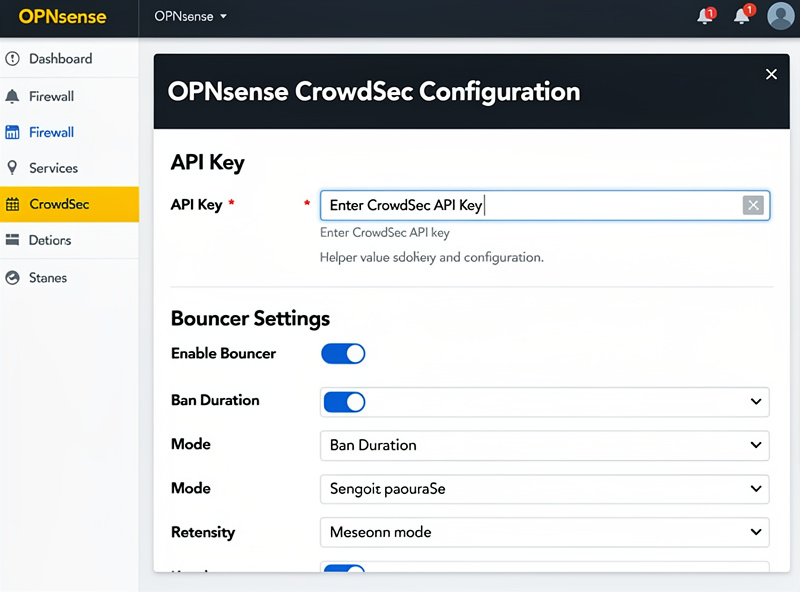Click the Ban Duration label
The height and width of the screenshot is (592, 800).
pos(215,400)
